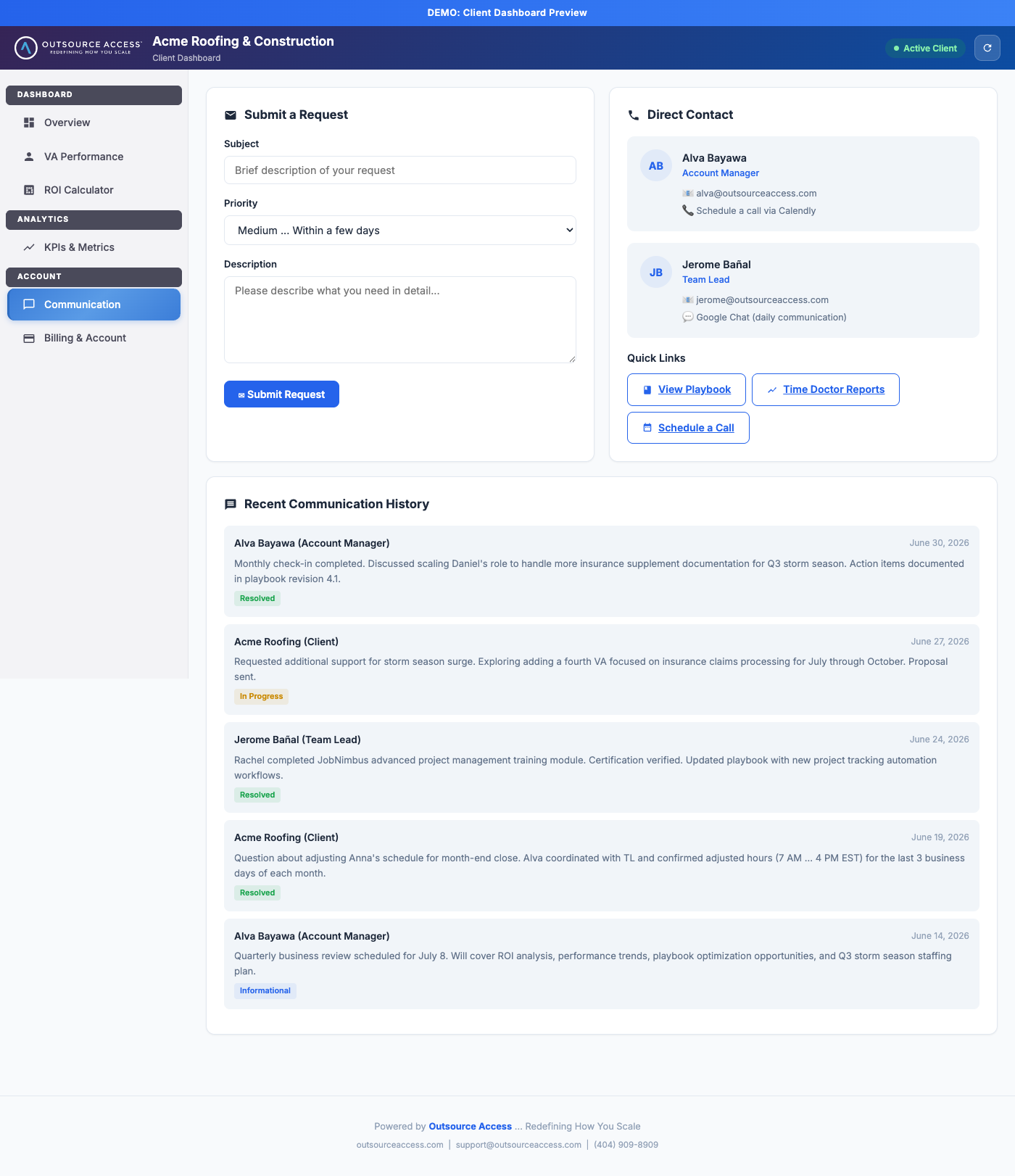Click the VA Performance person icon
This screenshot has width=1015, height=1176.
click(29, 157)
